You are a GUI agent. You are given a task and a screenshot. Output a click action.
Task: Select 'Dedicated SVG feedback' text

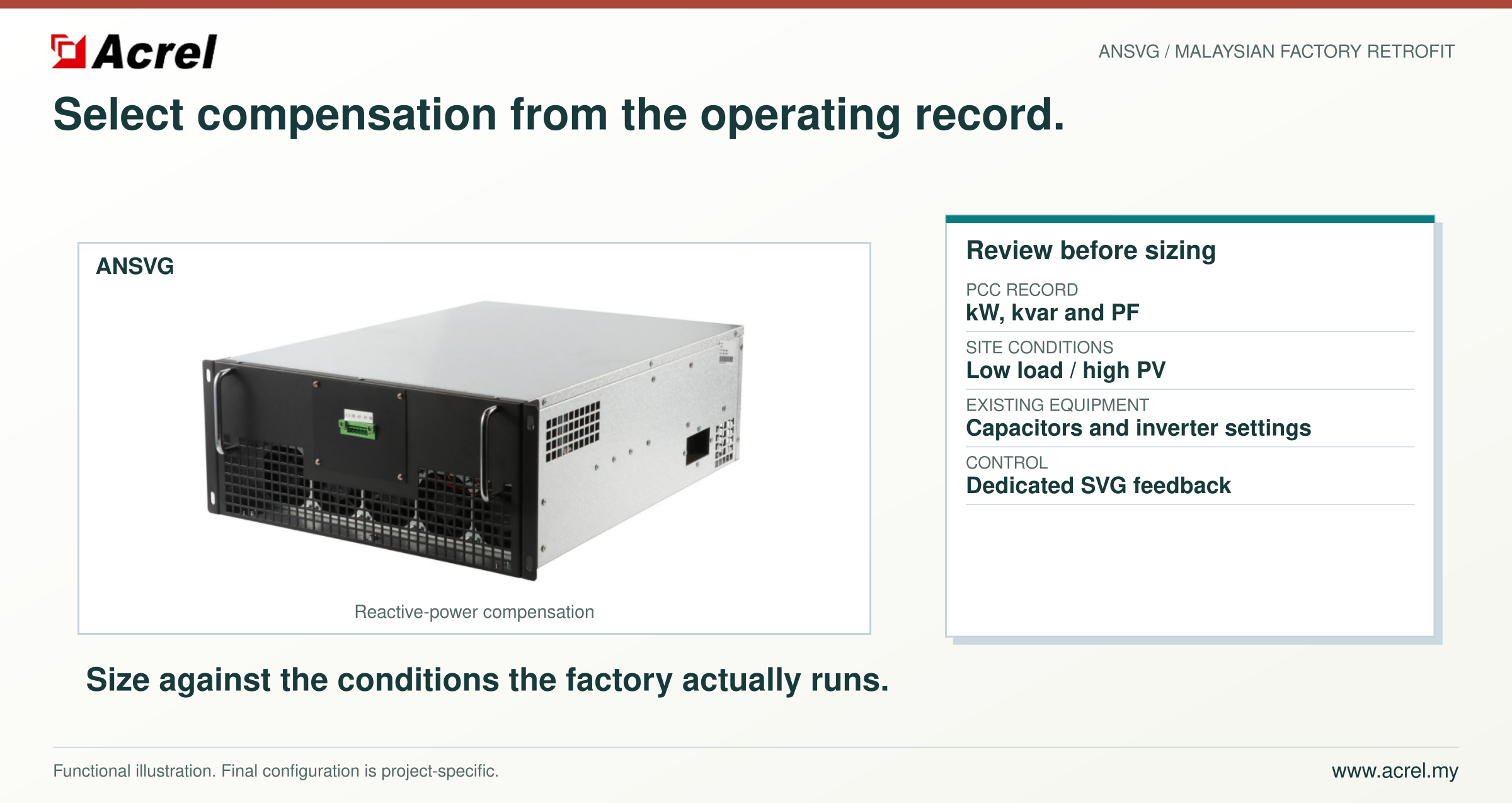click(x=1098, y=486)
